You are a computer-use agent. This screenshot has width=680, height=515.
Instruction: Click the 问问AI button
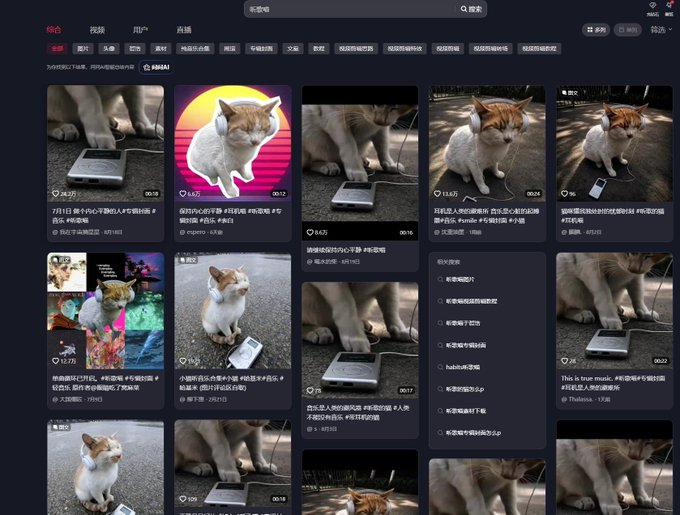coord(157,68)
